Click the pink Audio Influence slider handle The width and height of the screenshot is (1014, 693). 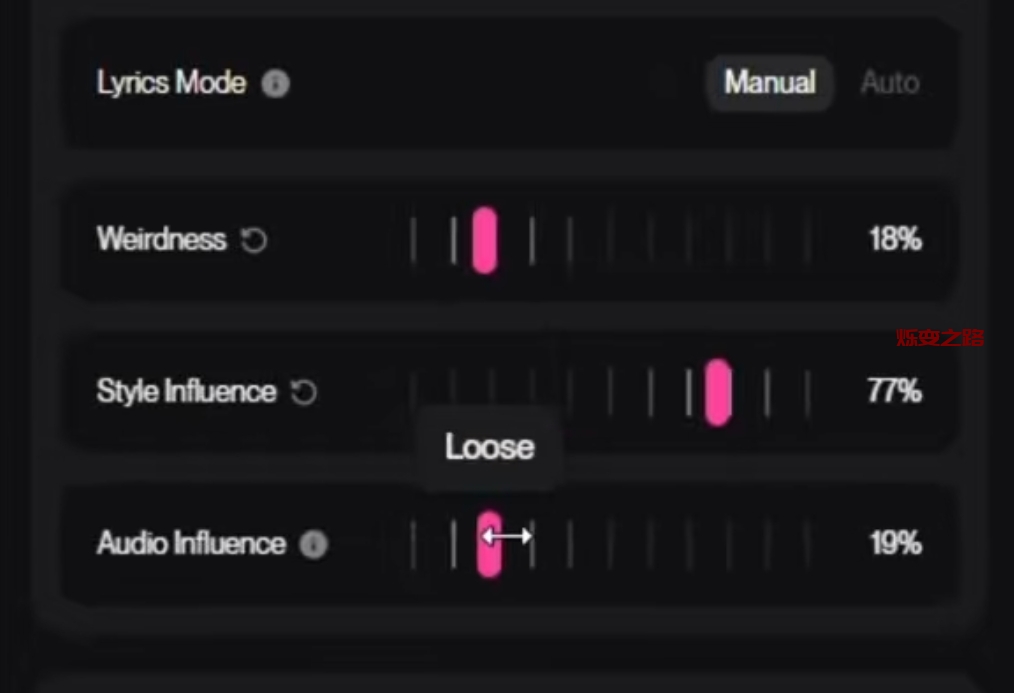pos(488,544)
